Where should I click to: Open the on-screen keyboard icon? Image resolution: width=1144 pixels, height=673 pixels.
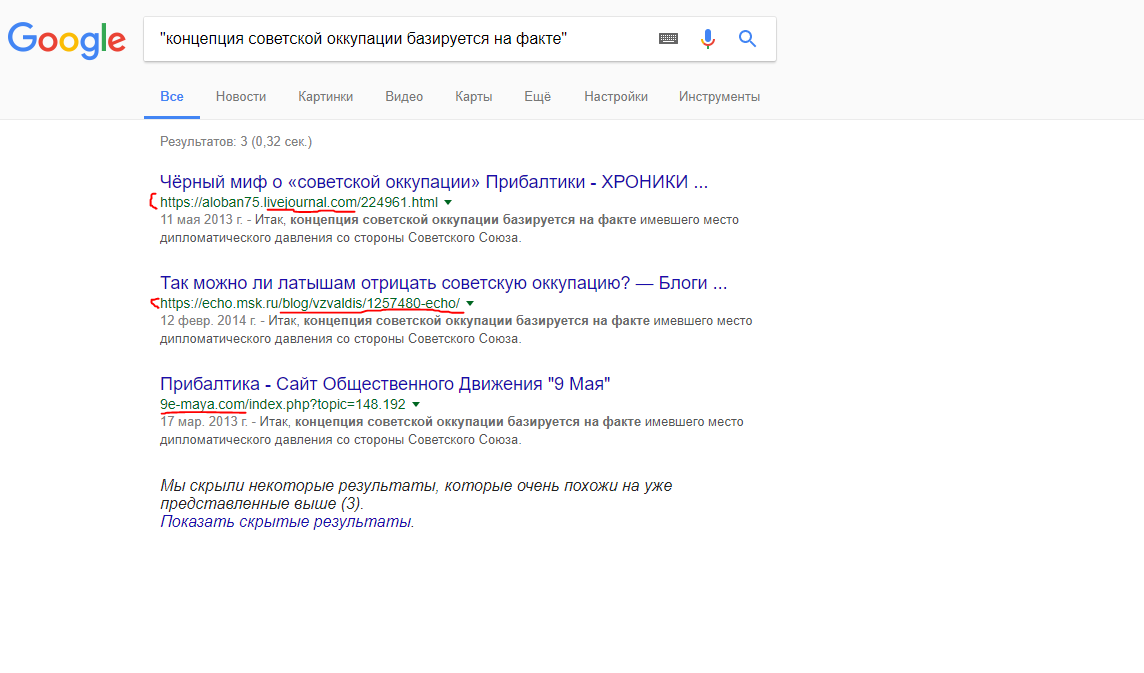[x=668, y=39]
